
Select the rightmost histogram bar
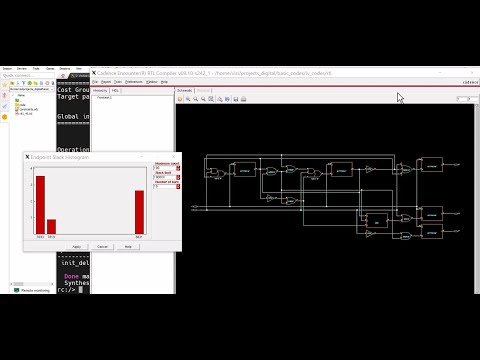(139, 212)
